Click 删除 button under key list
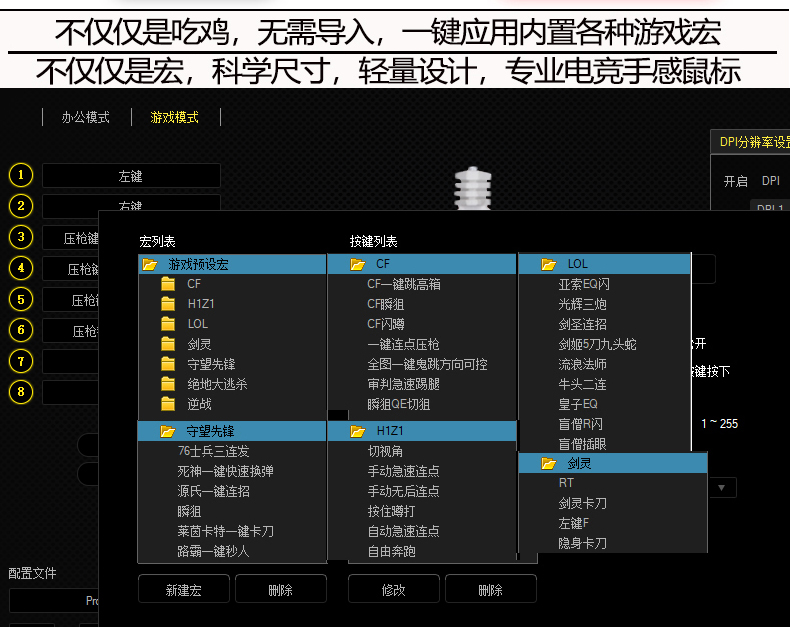The image size is (790, 627). [x=490, y=589]
